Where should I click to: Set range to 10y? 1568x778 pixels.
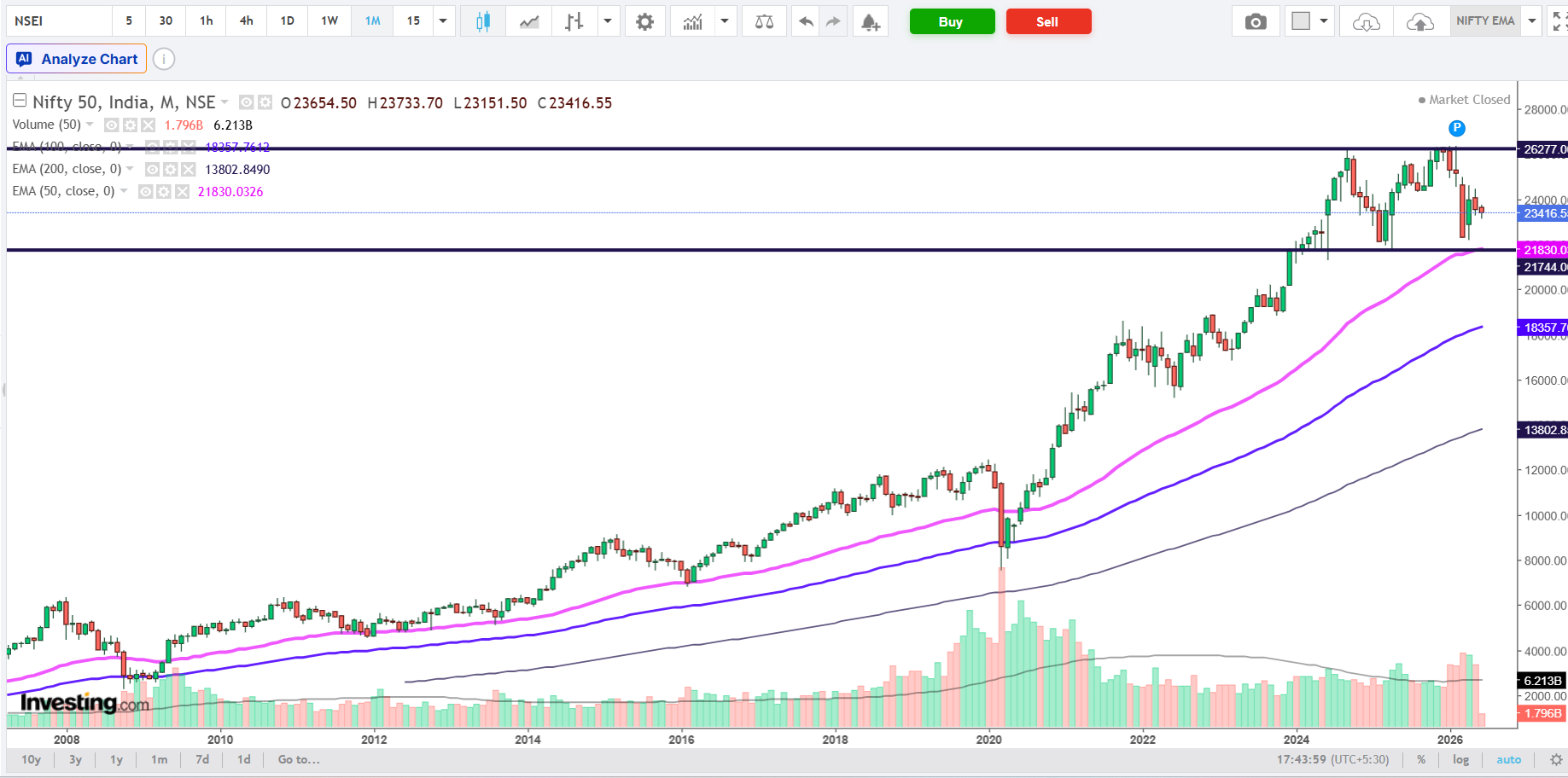32,759
